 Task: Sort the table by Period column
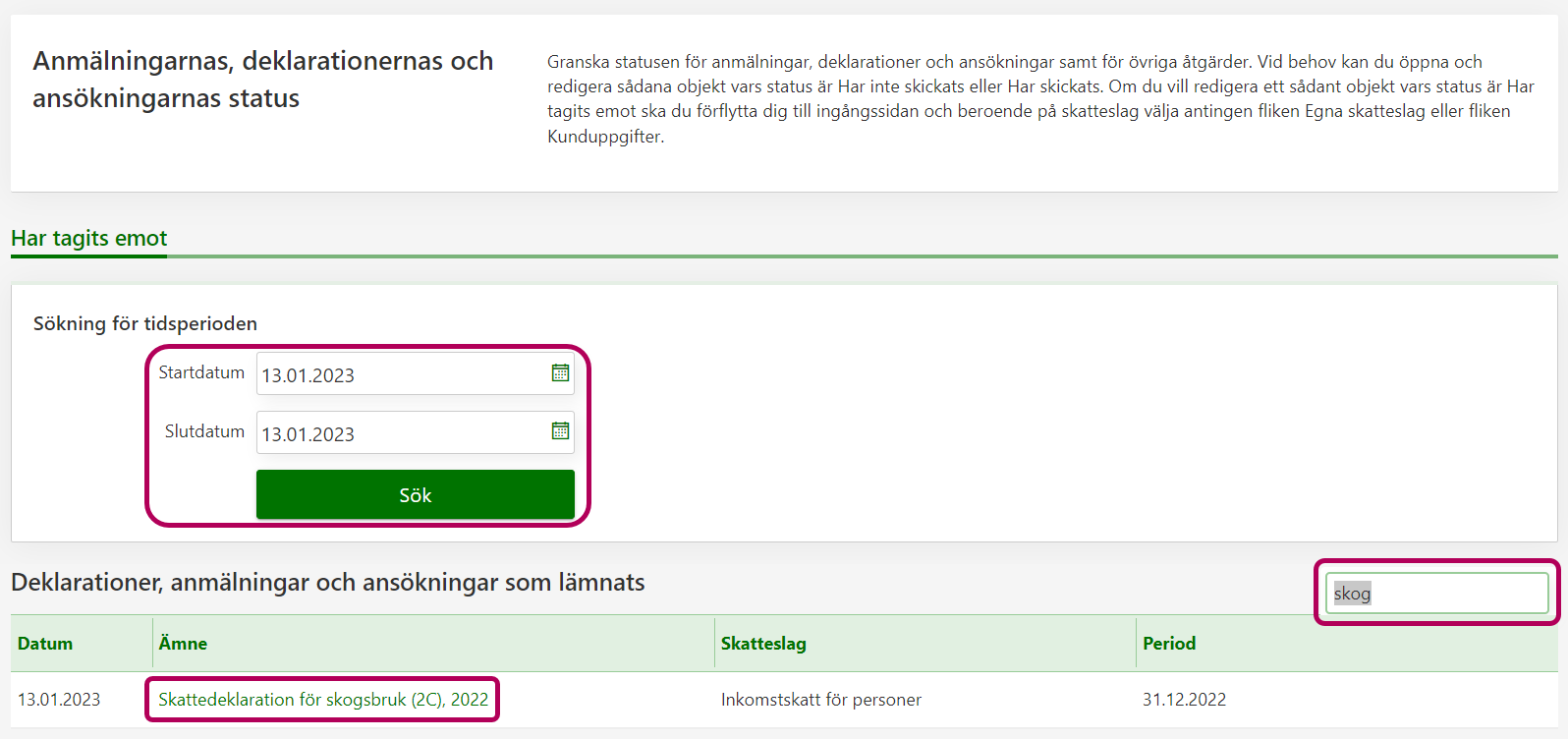[1169, 644]
